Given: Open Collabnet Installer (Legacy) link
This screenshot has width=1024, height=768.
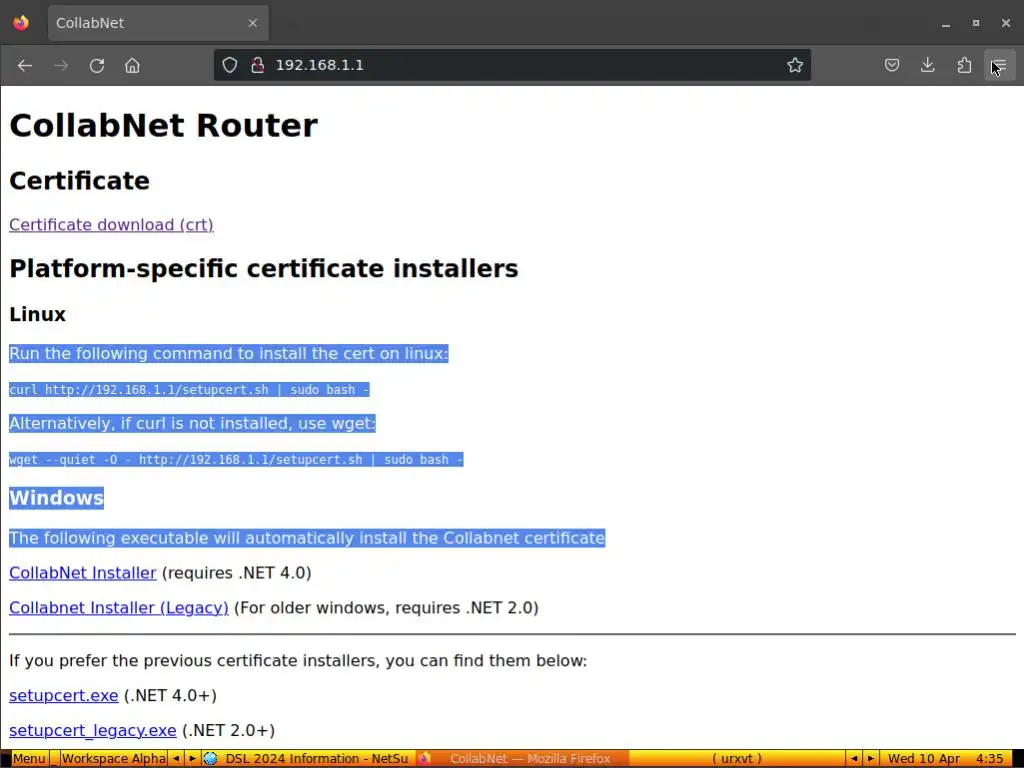Looking at the screenshot, I should click(x=119, y=608).
